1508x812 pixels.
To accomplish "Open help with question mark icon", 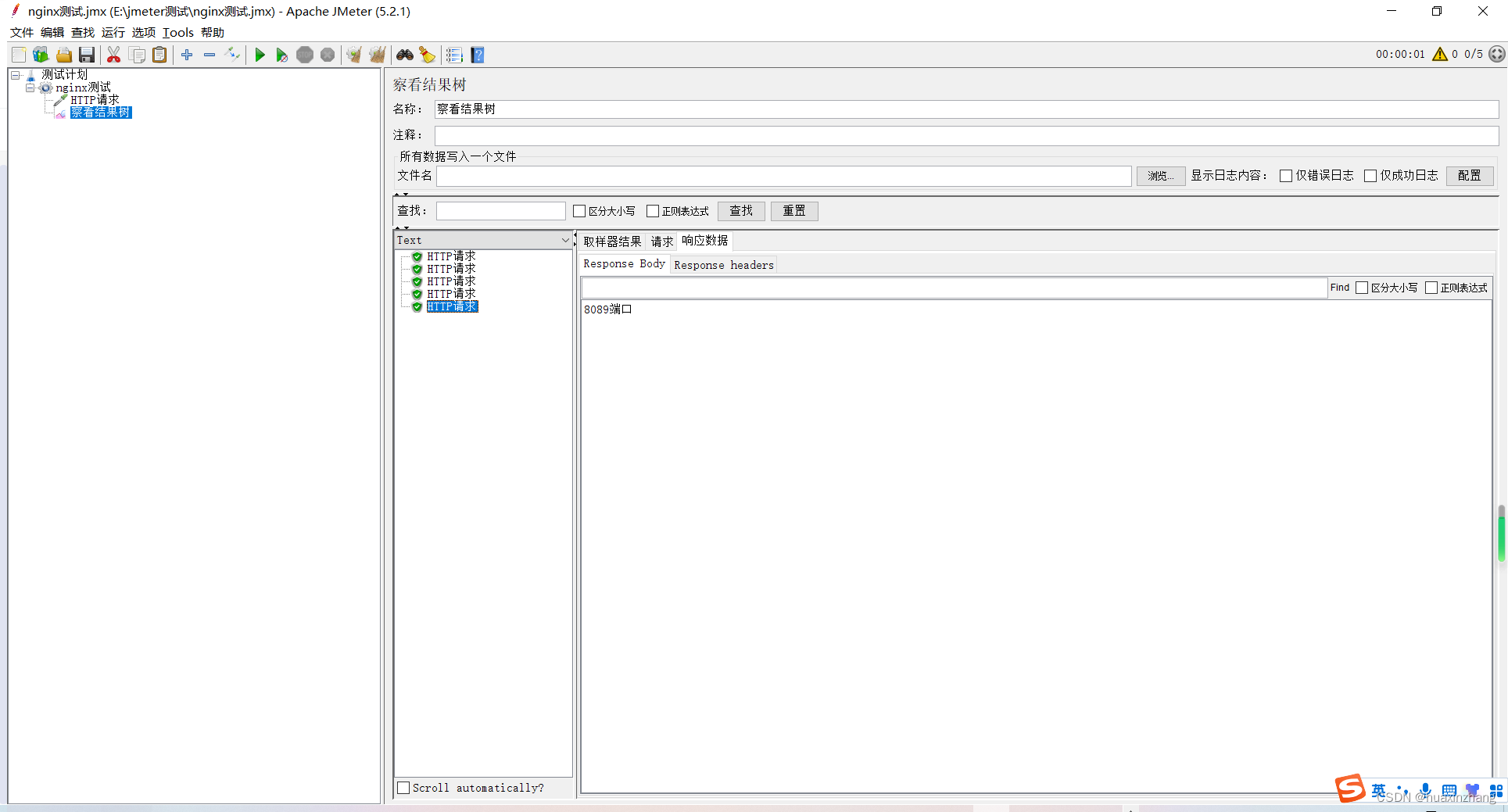I will tap(478, 55).
